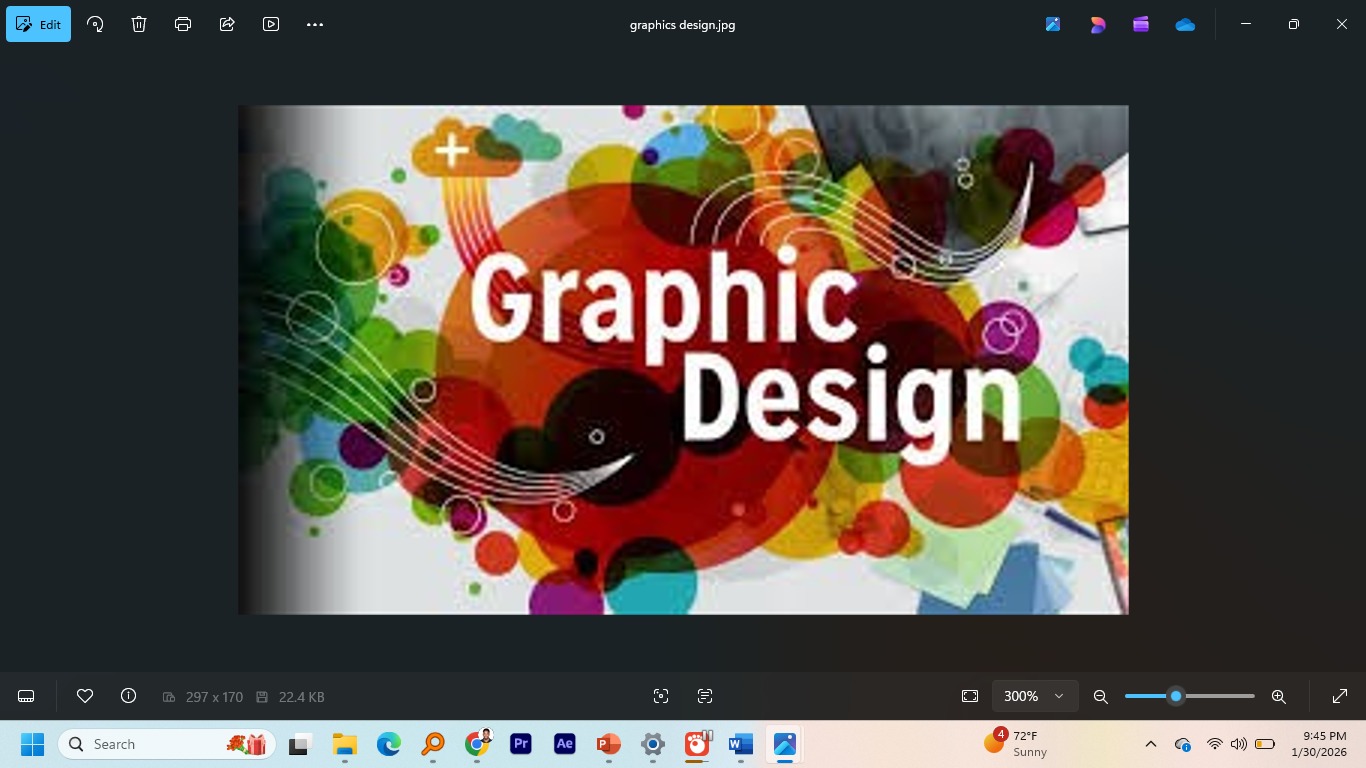Launch Adobe Premiere Pro from the taskbar

[x=520, y=744]
